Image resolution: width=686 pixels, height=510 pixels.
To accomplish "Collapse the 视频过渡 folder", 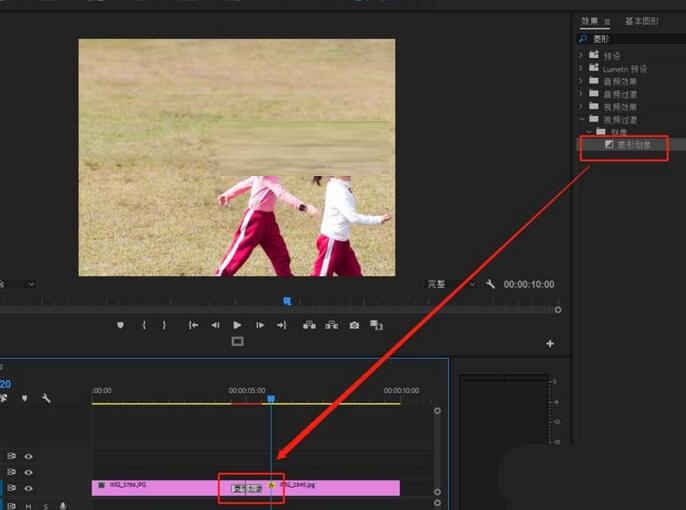I will pyautogui.click(x=583, y=119).
